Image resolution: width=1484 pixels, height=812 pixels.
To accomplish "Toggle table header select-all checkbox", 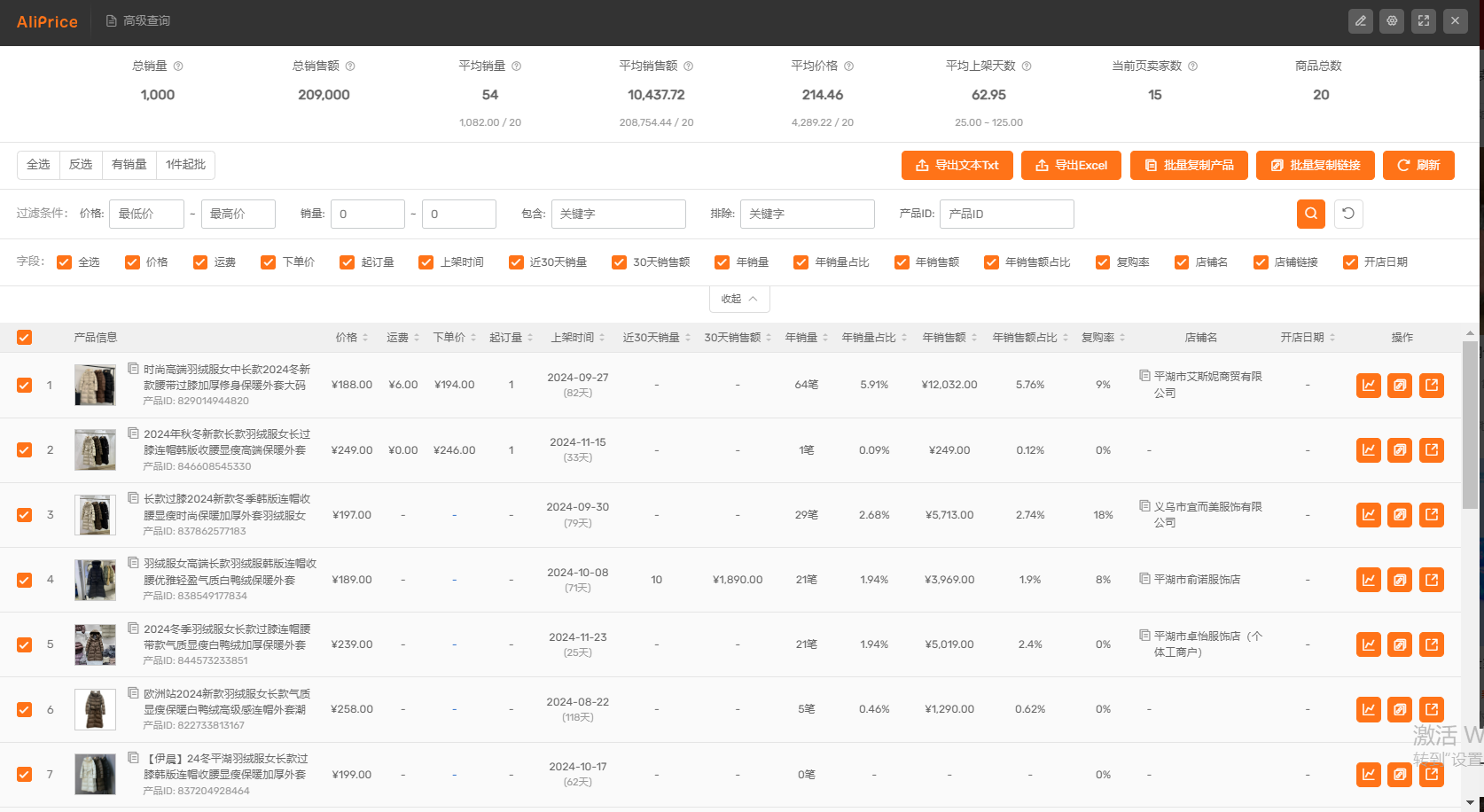I will click(24, 337).
